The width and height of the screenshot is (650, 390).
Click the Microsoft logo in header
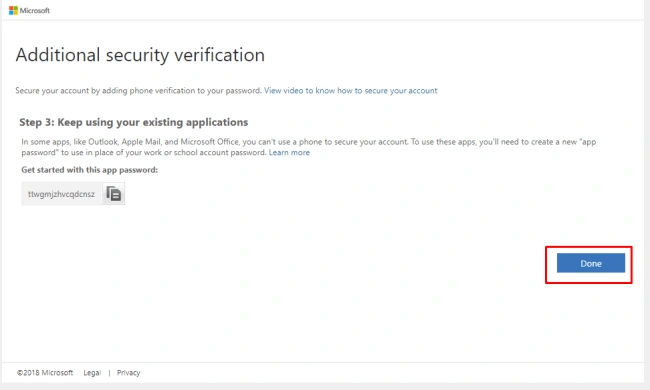(x=29, y=10)
